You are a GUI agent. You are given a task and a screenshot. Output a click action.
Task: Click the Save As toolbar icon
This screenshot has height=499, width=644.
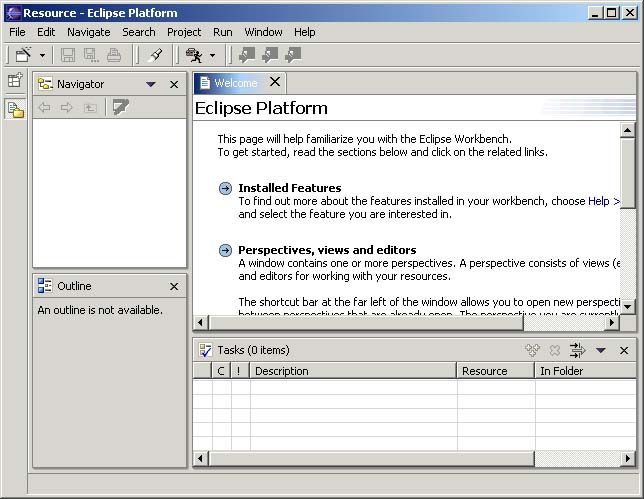coord(91,55)
